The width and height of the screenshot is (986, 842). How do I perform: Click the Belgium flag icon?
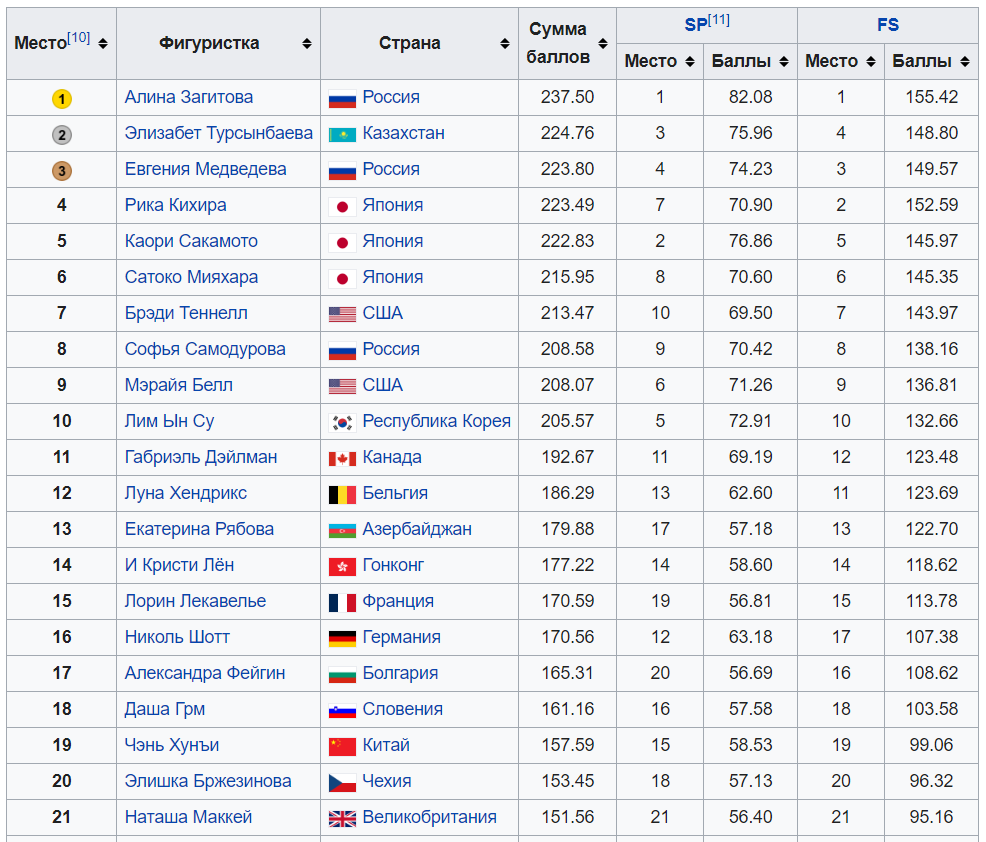click(x=342, y=494)
